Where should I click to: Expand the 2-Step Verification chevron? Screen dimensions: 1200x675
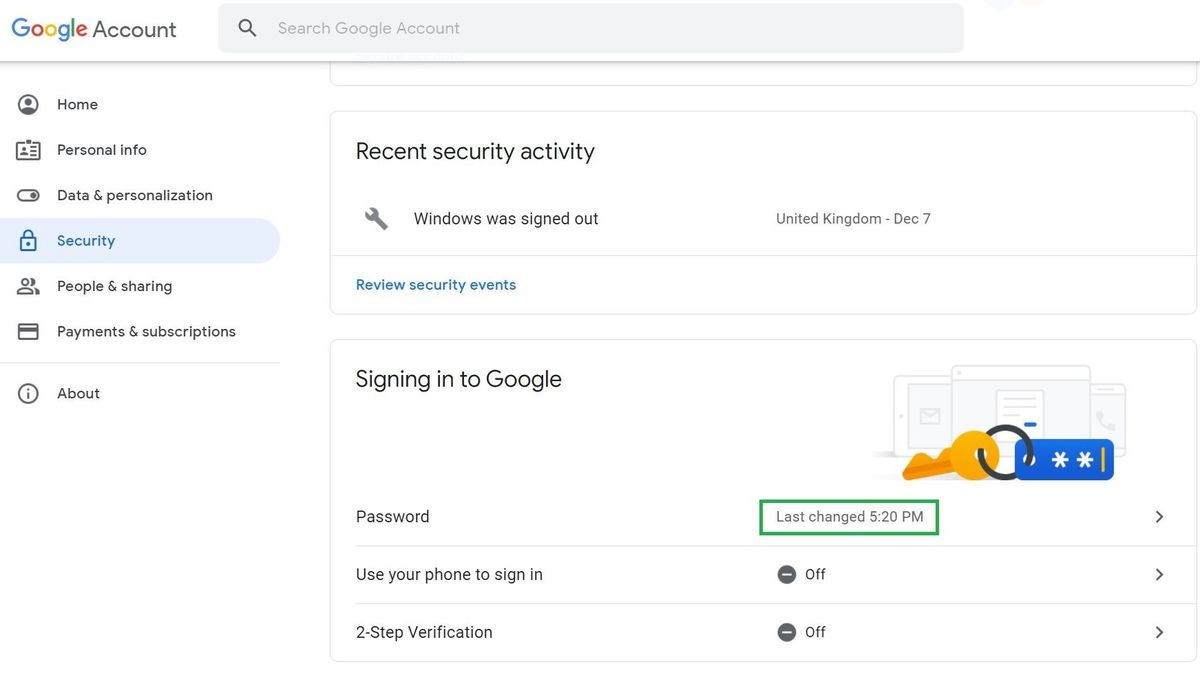coord(1159,632)
